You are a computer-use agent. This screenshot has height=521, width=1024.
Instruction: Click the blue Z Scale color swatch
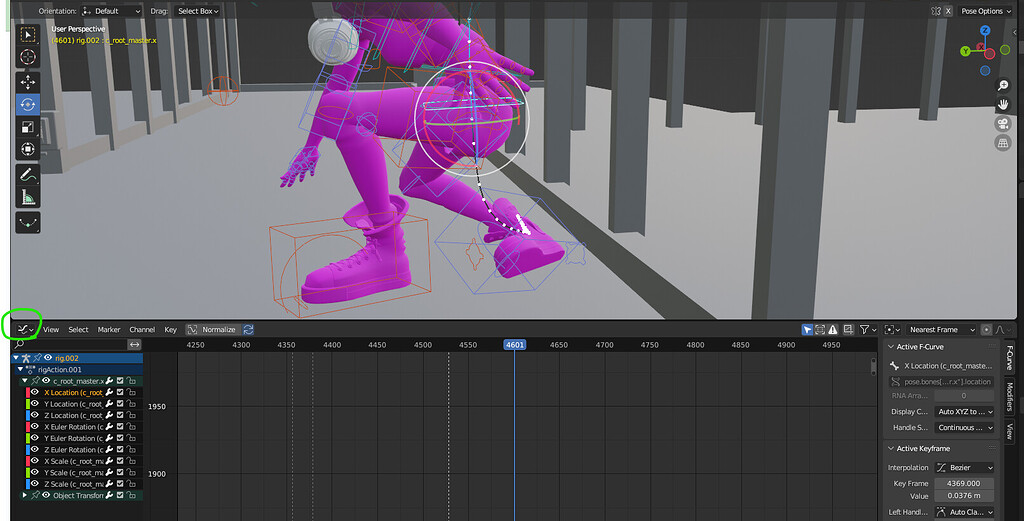(x=28, y=484)
